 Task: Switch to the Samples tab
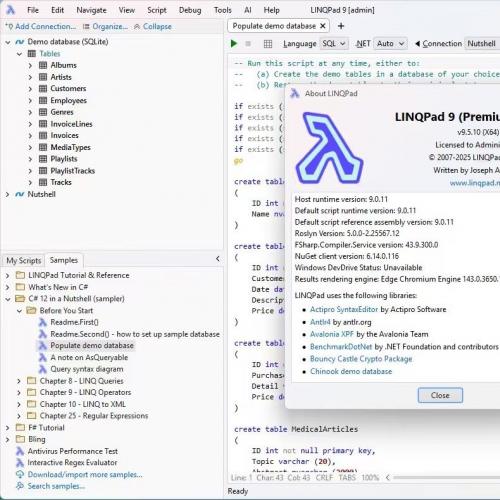pyautogui.click(x=64, y=260)
